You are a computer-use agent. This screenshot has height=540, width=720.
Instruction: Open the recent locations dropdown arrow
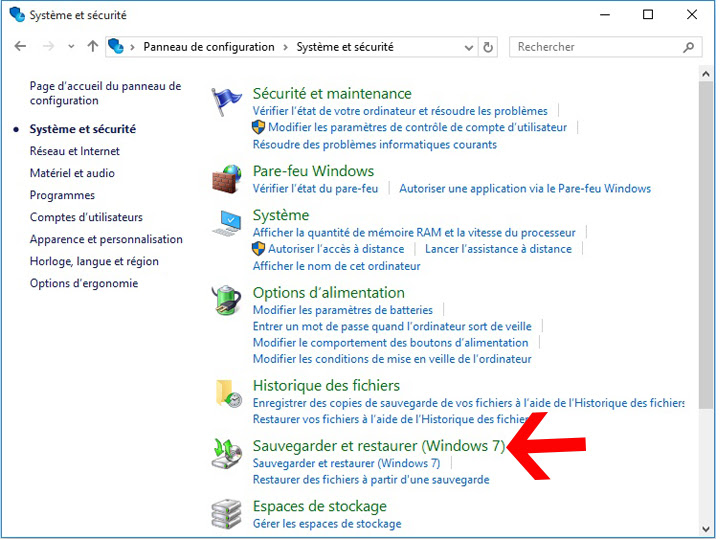tap(71, 46)
